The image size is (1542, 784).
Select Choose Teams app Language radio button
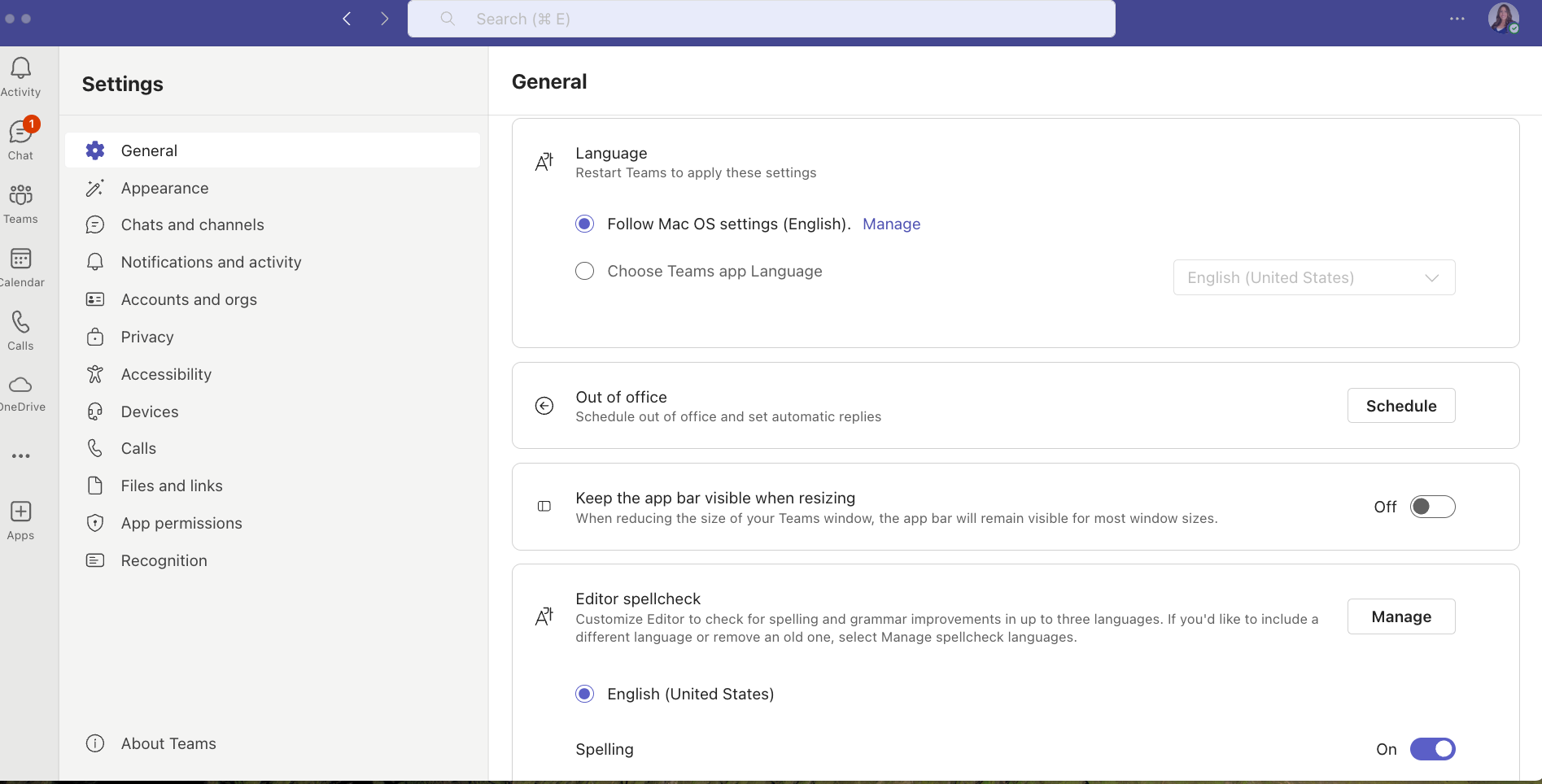(584, 271)
